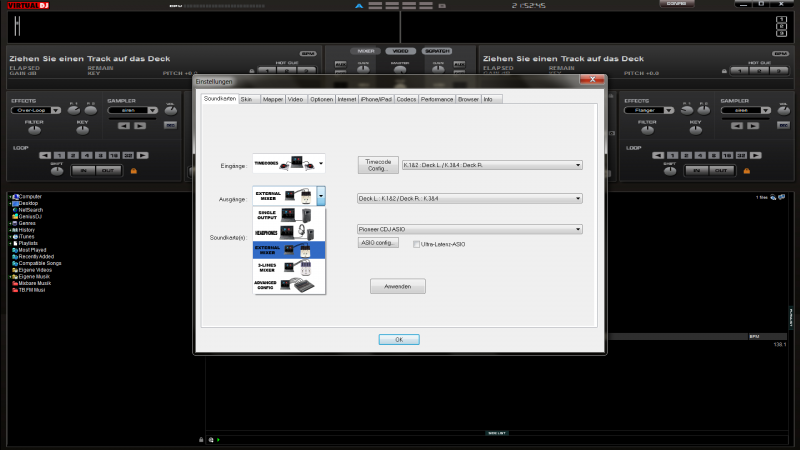Collapse the Ausgänge dropdown arrow
Viewport: 800px width, 450px height.
coord(320,196)
